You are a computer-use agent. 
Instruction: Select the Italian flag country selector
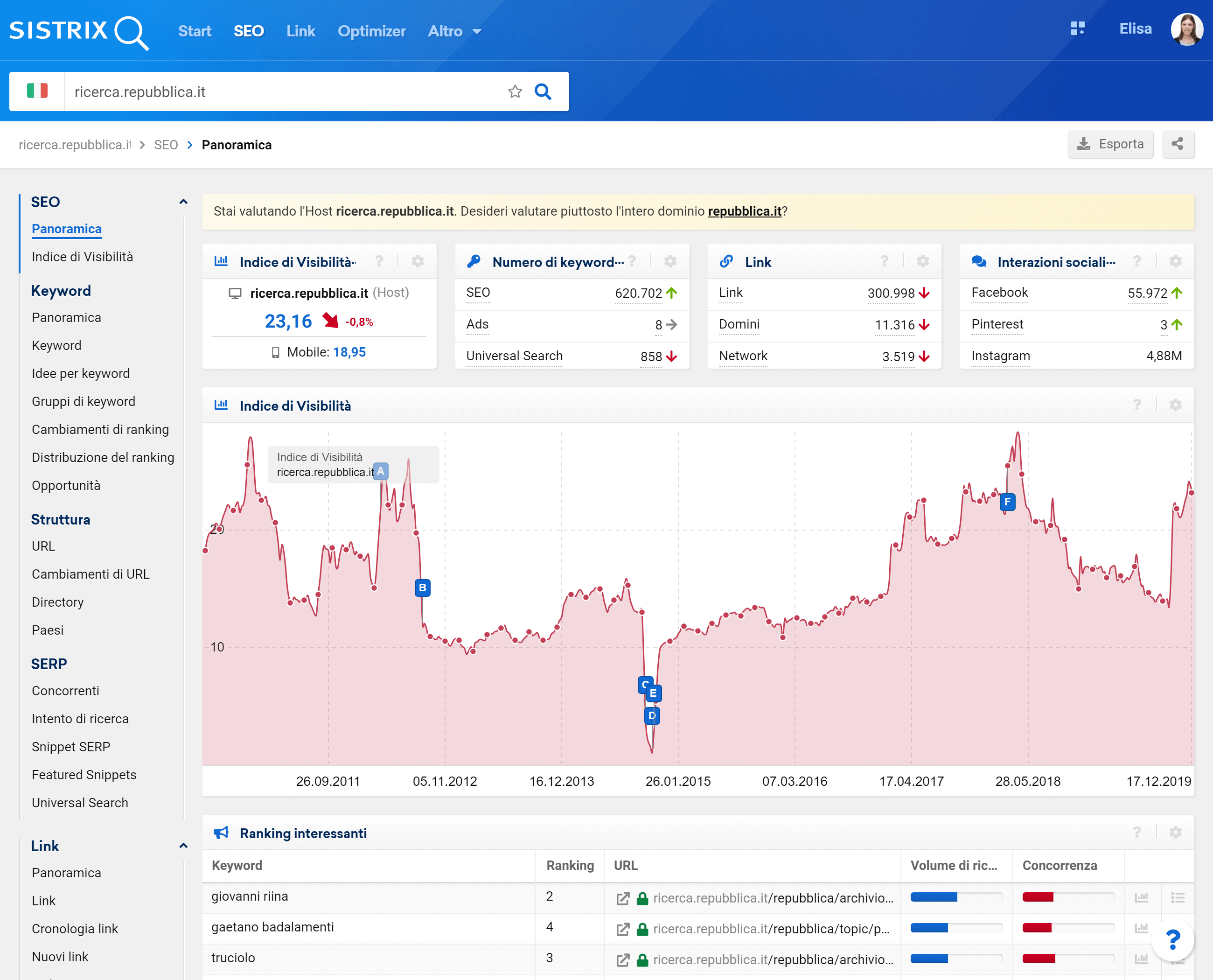pos(37,91)
